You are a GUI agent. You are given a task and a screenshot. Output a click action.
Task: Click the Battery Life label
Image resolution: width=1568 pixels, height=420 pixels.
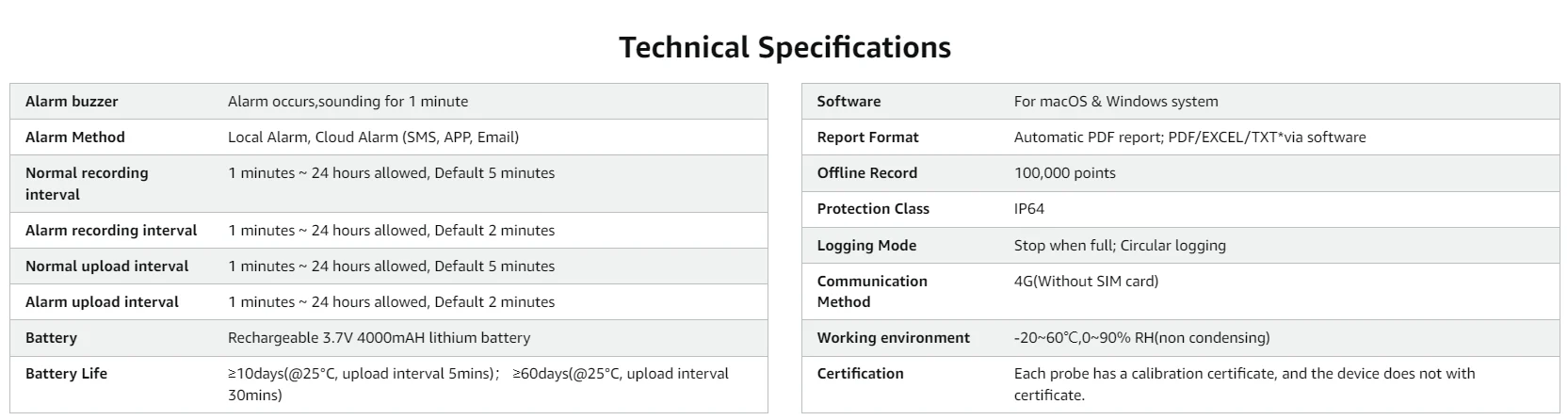click(66, 374)
